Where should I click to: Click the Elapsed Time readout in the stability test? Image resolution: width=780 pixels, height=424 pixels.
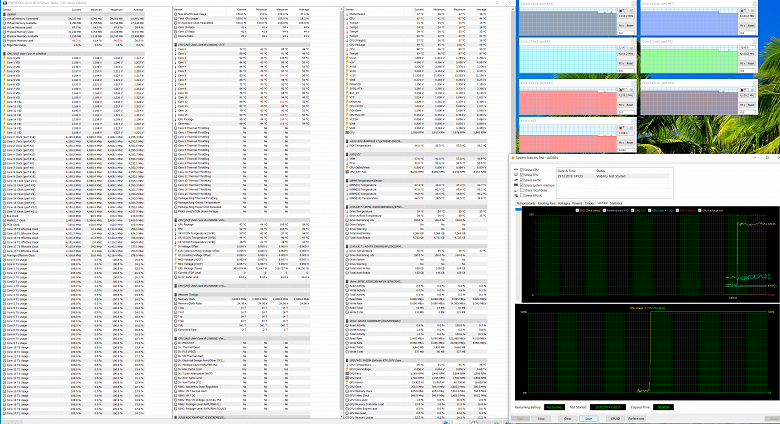pyautogui.click(x=664, y=407)
